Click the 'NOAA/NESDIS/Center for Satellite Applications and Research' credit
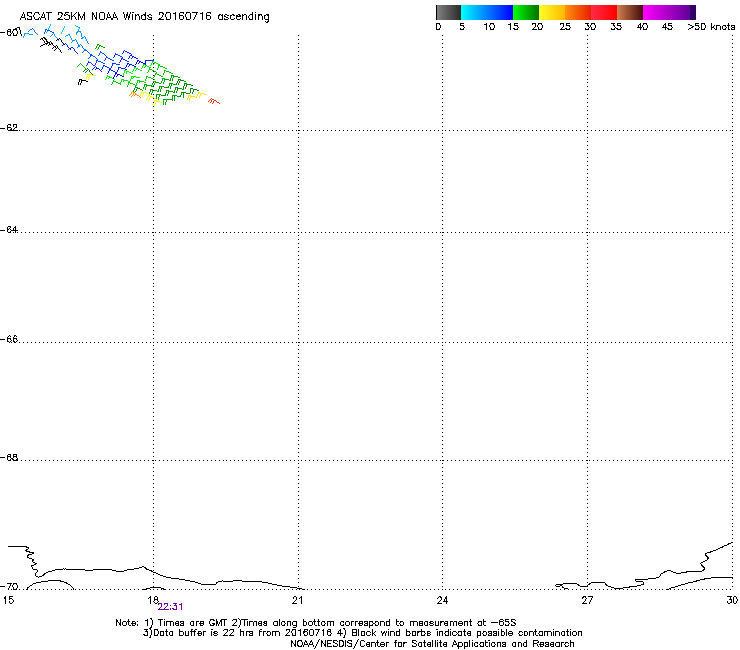 tap(432, 644)
